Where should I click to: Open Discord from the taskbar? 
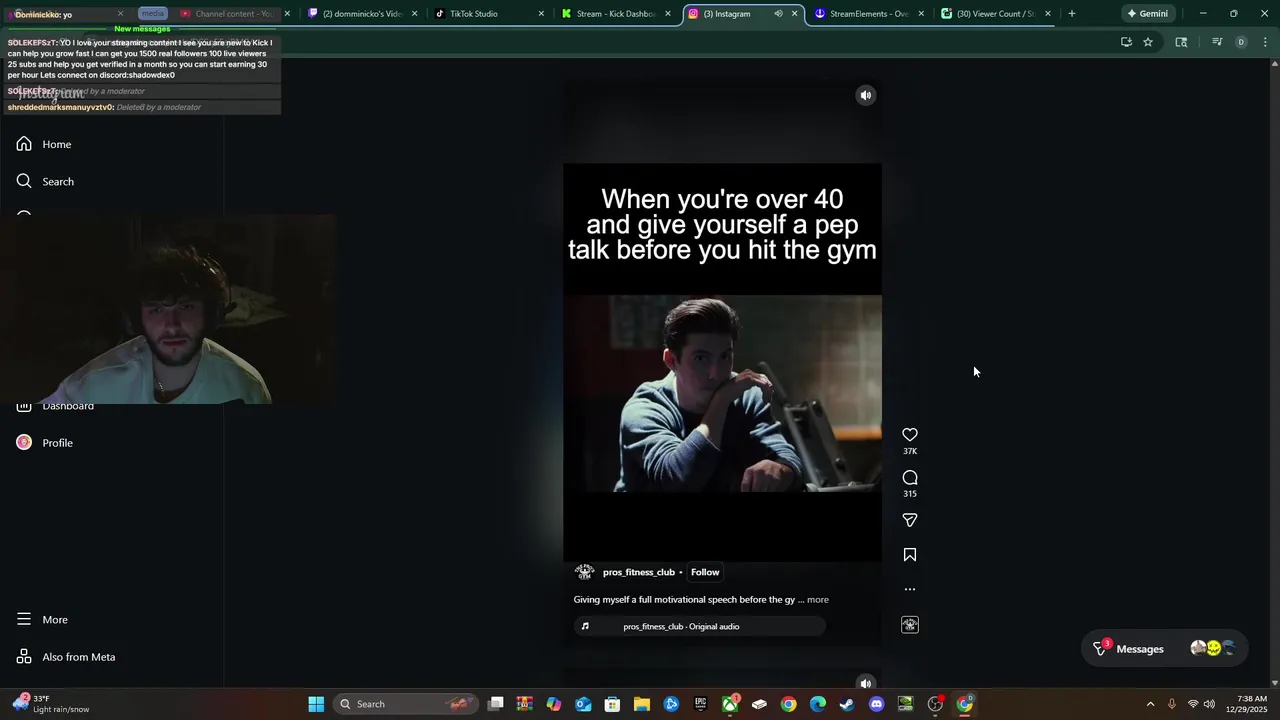click(x=877, y=704)
